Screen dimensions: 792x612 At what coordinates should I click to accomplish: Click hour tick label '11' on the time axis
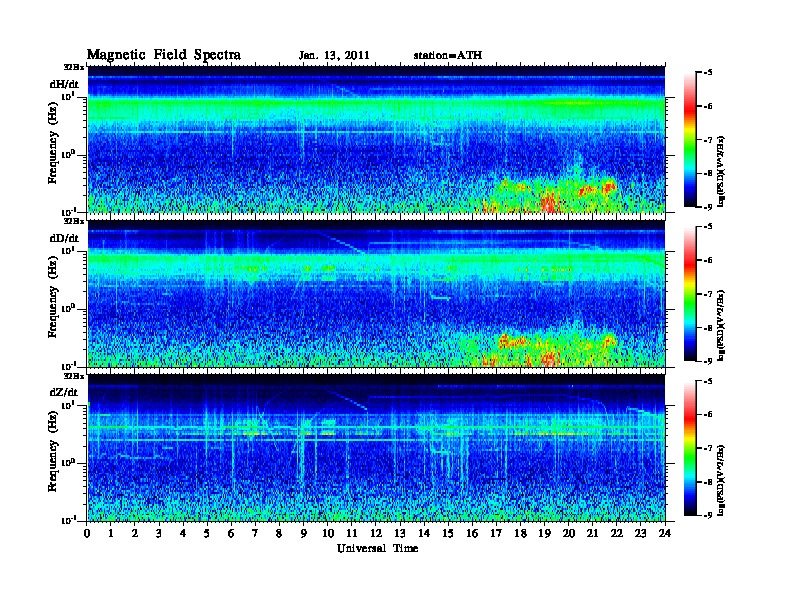coord(352,533)
